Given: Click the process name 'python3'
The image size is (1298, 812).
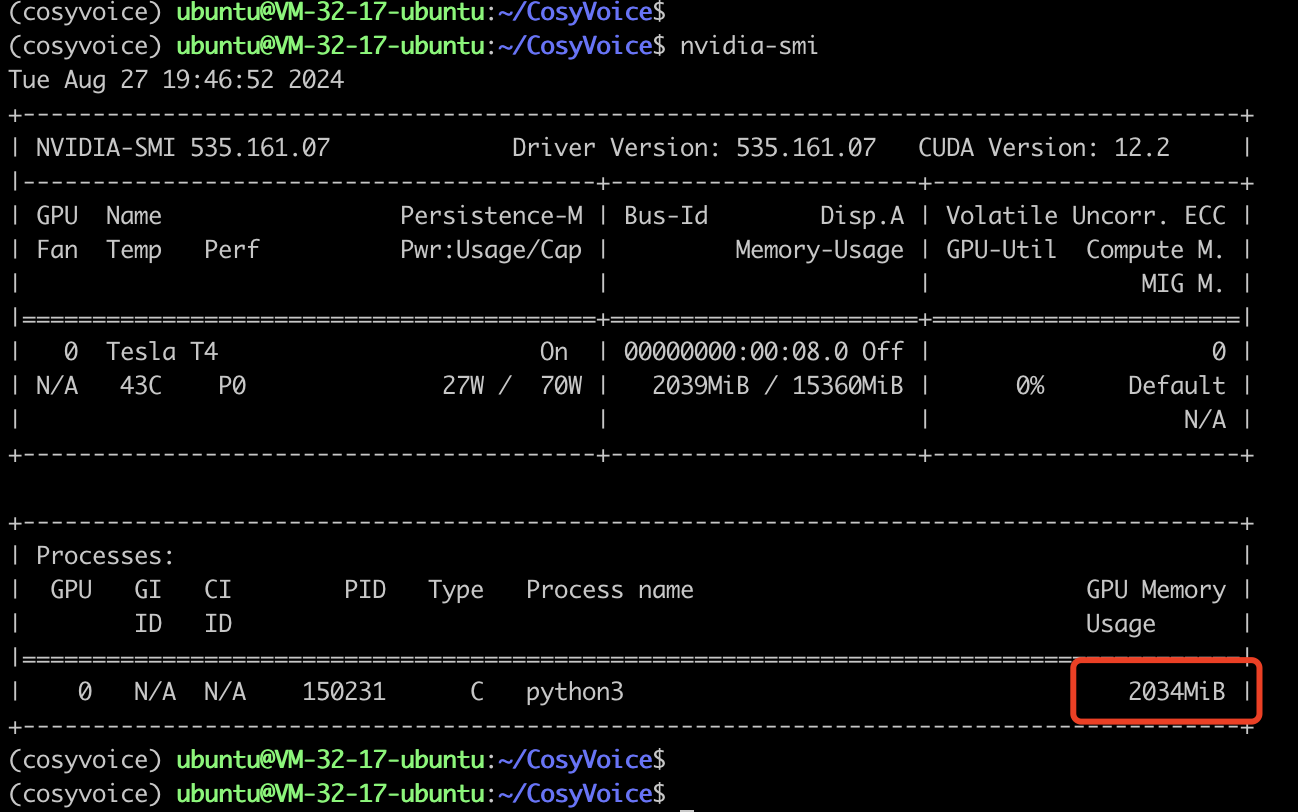Looking at the screenshot, I should point(574,692).
